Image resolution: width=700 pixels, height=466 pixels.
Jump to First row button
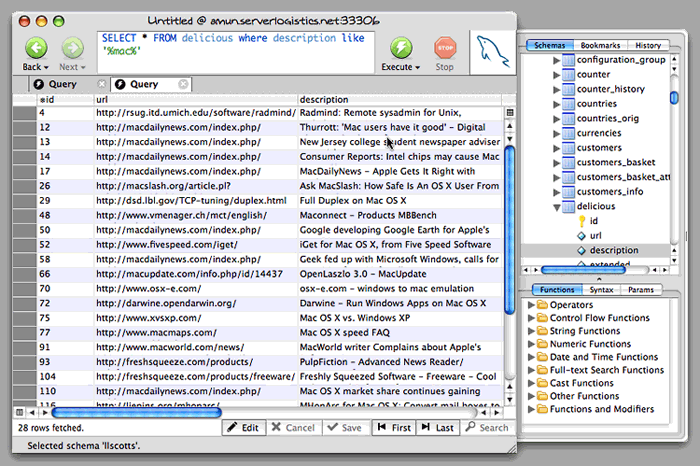[394, 428]
